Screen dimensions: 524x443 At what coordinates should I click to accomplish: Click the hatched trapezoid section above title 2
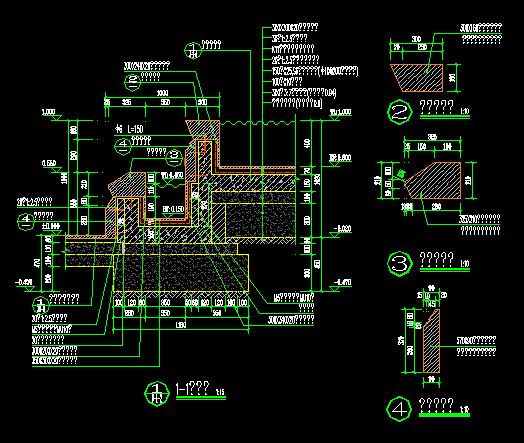tap(418, 78)
